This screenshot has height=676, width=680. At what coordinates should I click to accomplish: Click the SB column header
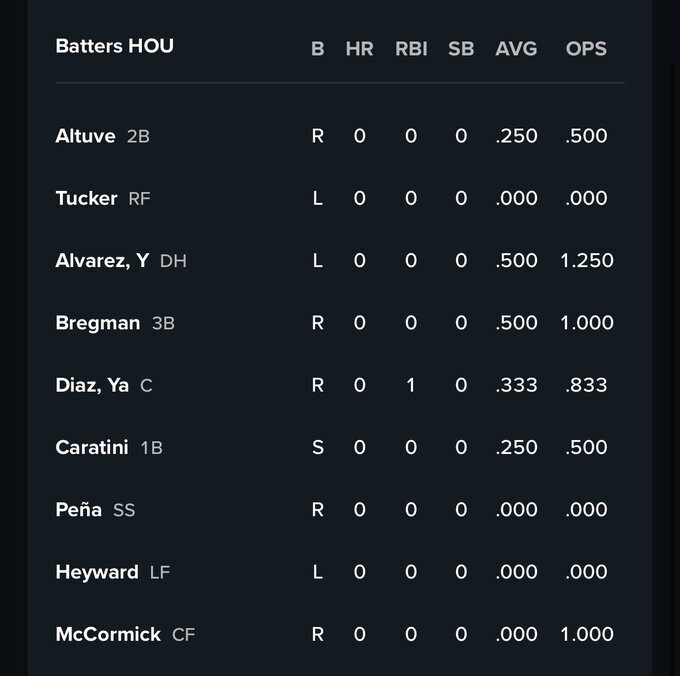[461, 49]
